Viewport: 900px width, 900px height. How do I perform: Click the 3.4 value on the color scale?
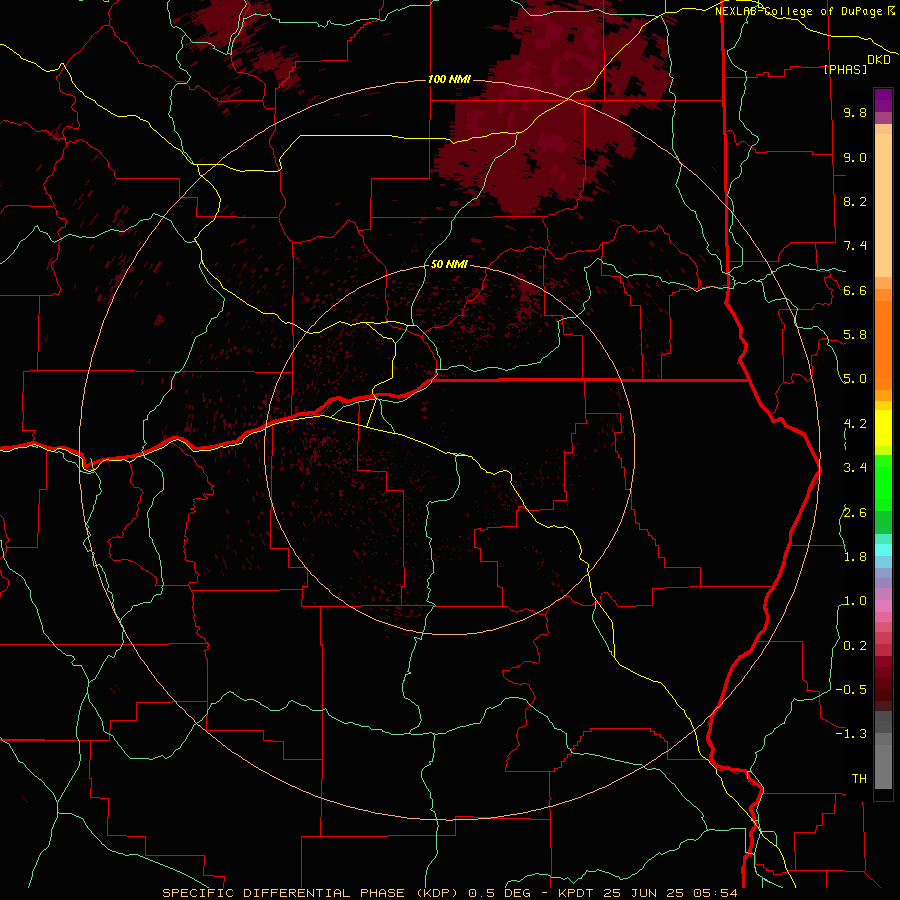pos(855,468)
